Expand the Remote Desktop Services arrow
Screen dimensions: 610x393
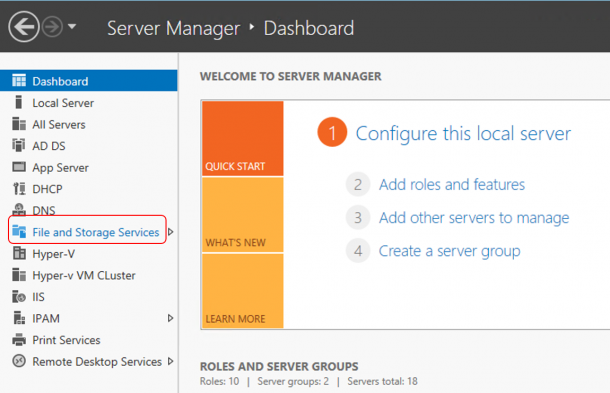[x=170, y=361]
